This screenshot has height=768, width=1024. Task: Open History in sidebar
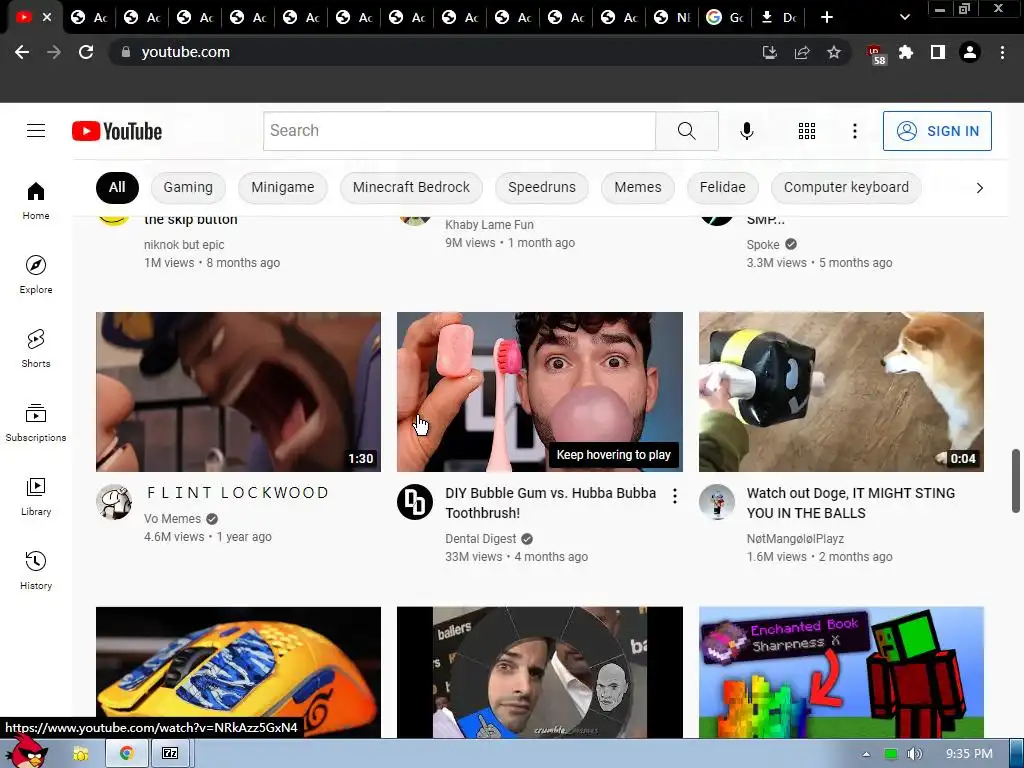[x=36, y=570]
